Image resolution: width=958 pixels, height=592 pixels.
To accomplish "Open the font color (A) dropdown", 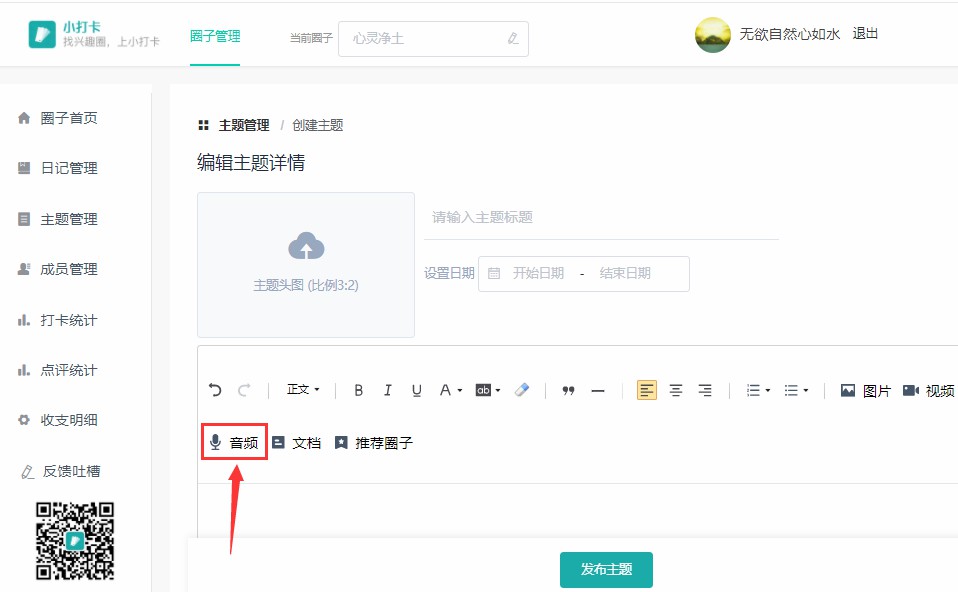I will (x=451, y=390).
